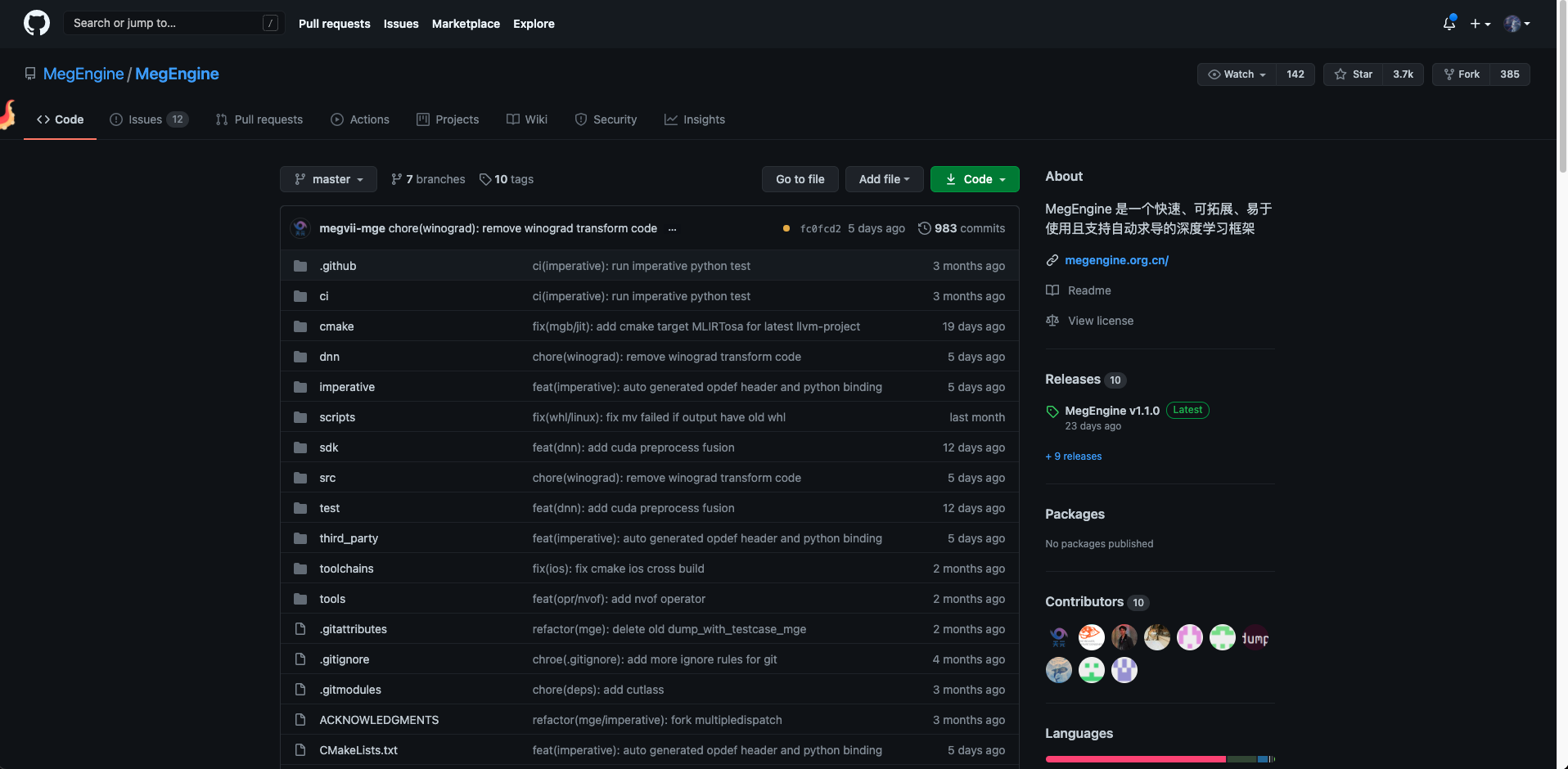
Task: Open the notifications bell
Action: 1449,23
